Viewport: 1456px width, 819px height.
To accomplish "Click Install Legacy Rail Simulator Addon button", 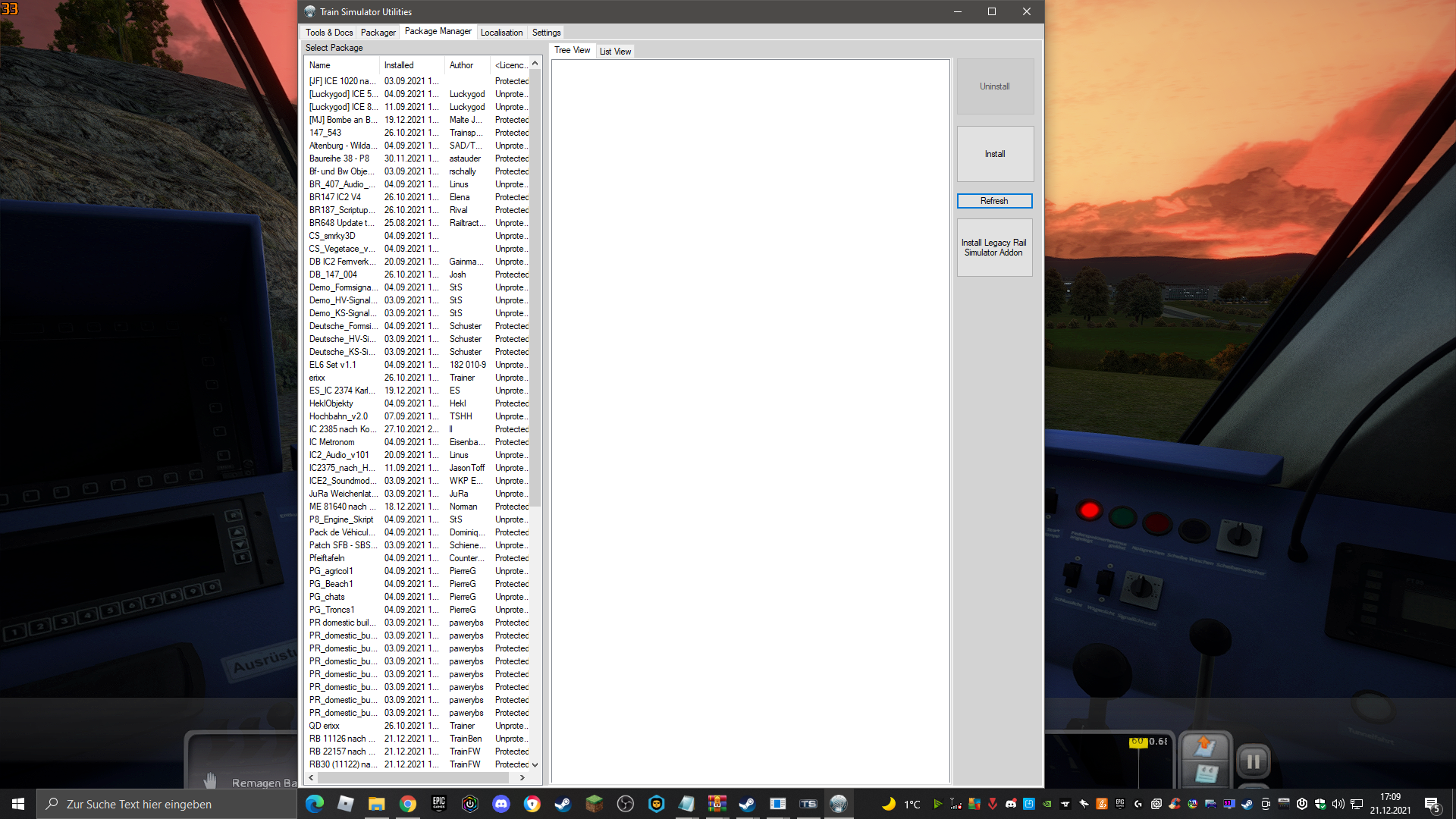I will coord(994,248).
